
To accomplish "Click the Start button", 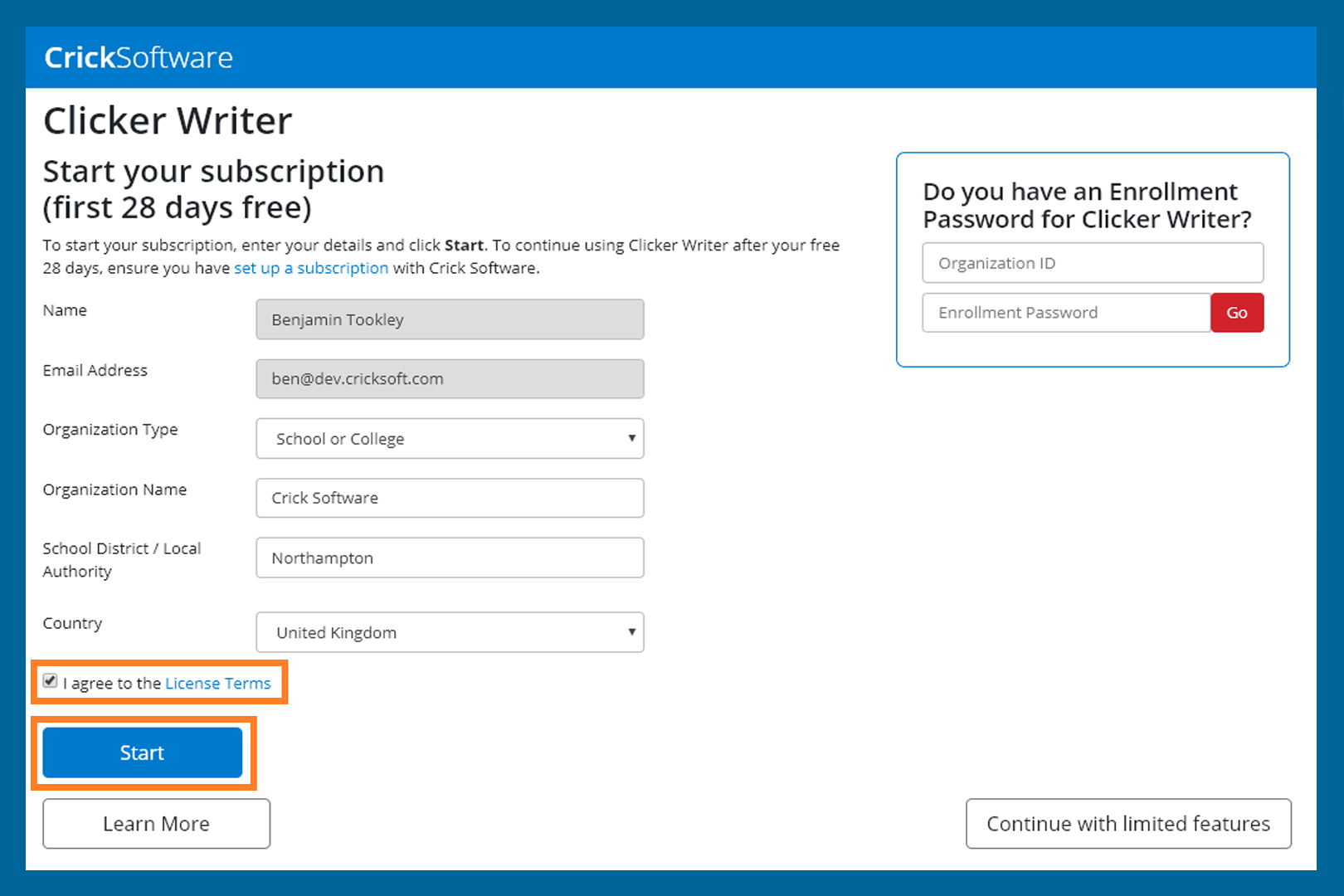I will pos(142,752).
